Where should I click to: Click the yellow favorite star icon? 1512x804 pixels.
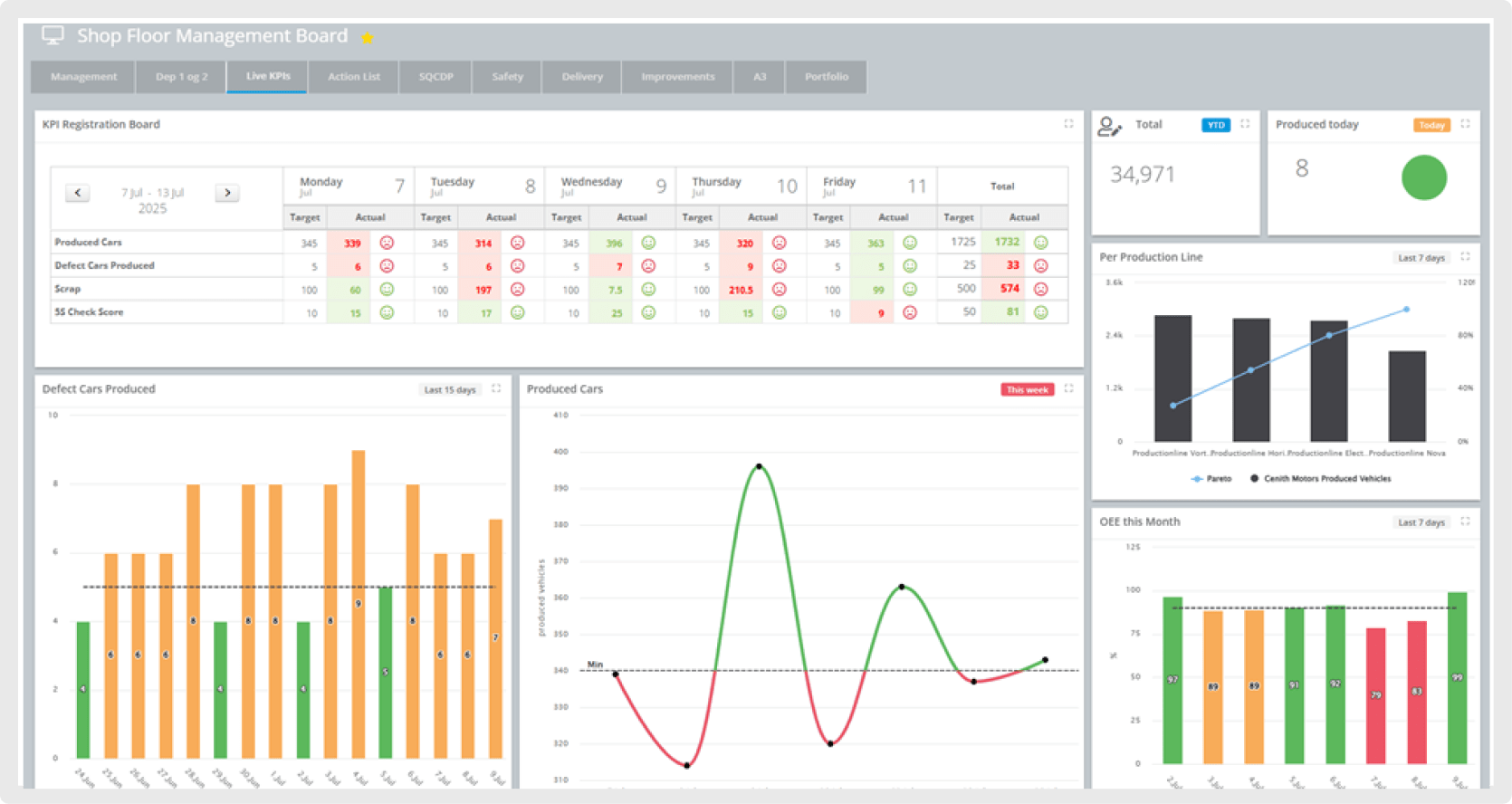367,37
